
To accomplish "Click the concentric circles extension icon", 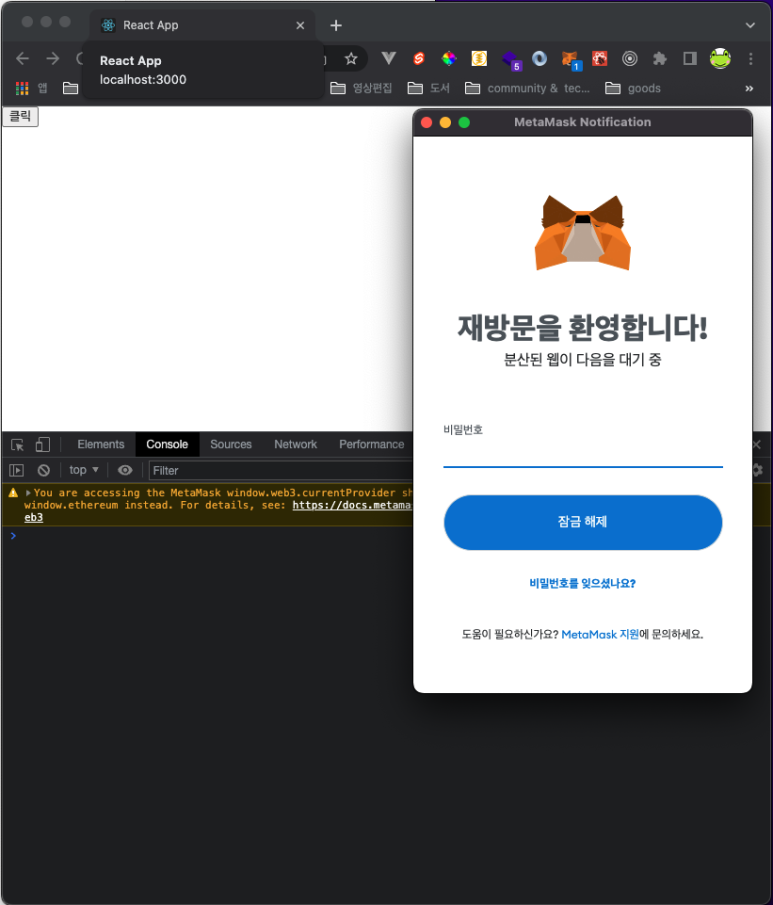I will pos(630,58).
